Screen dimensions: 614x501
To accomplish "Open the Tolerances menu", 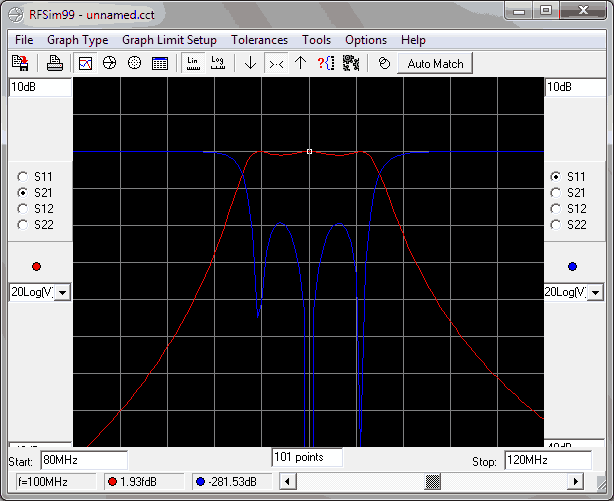I will (x=259, y=40).
